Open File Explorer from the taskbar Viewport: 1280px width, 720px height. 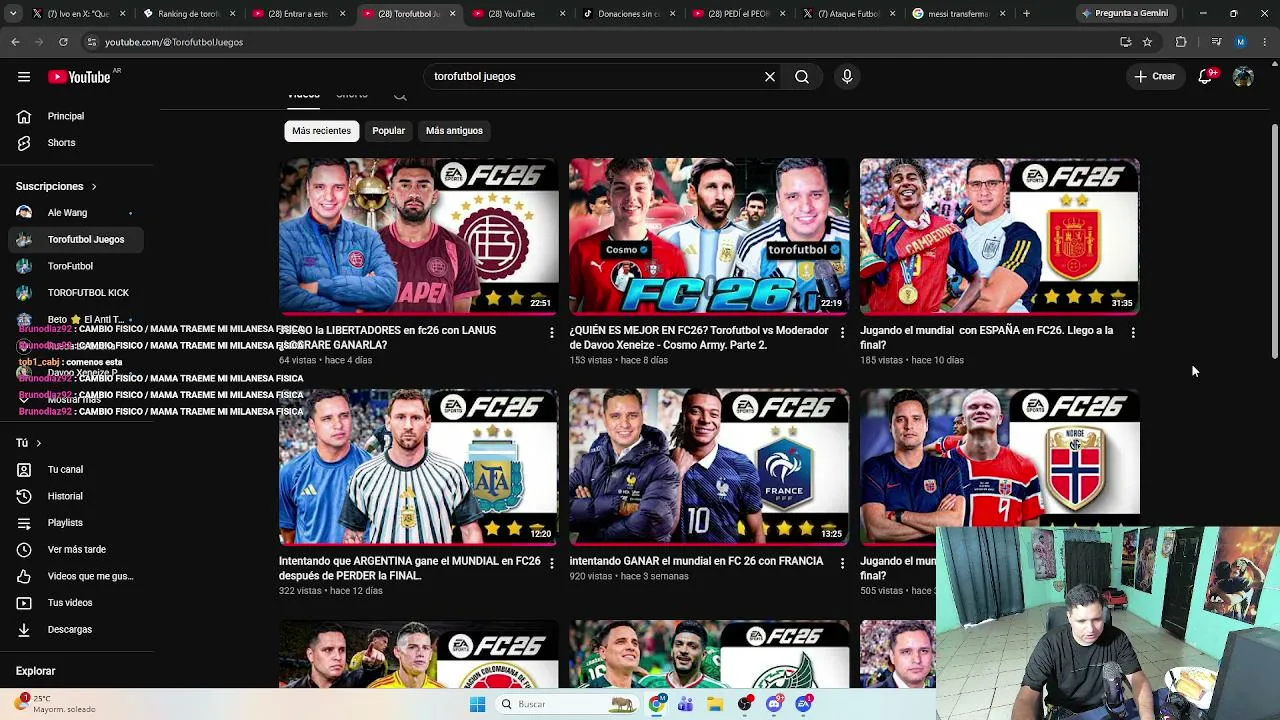coord(715,704)
